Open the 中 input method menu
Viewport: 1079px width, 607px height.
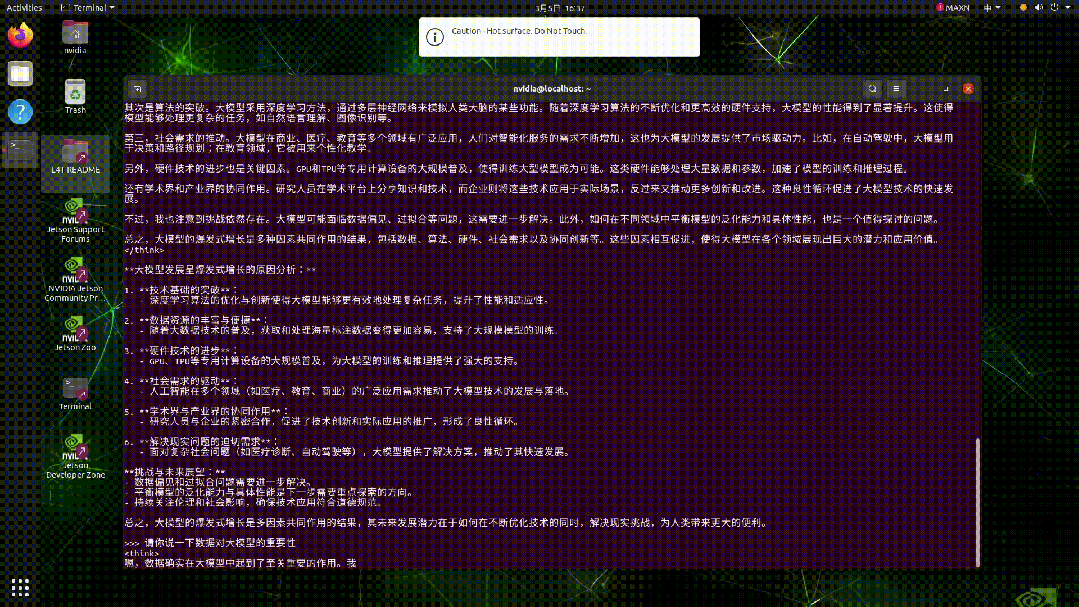[x=989, y=7]
